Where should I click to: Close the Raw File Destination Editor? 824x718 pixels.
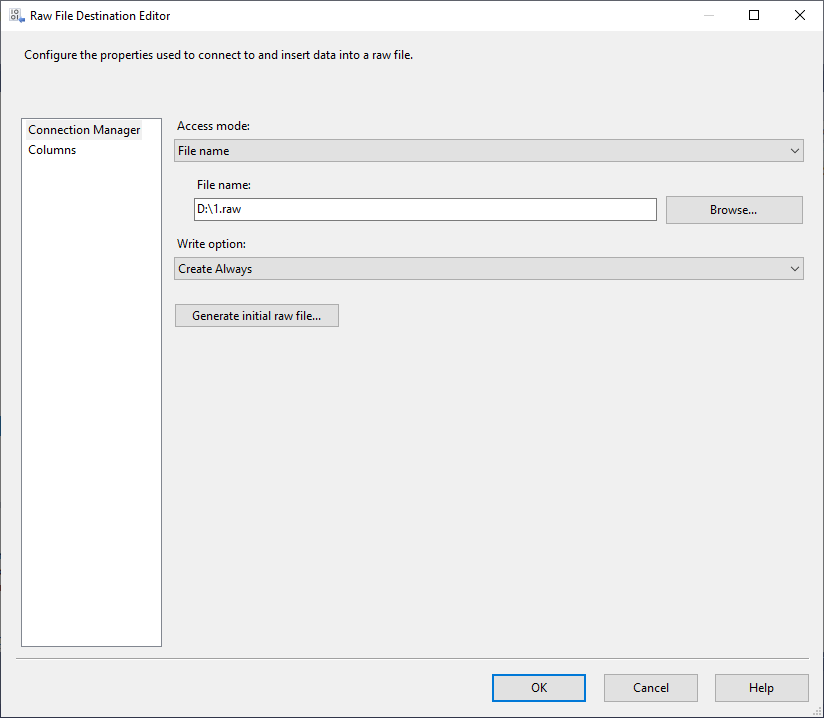(797, 15)
